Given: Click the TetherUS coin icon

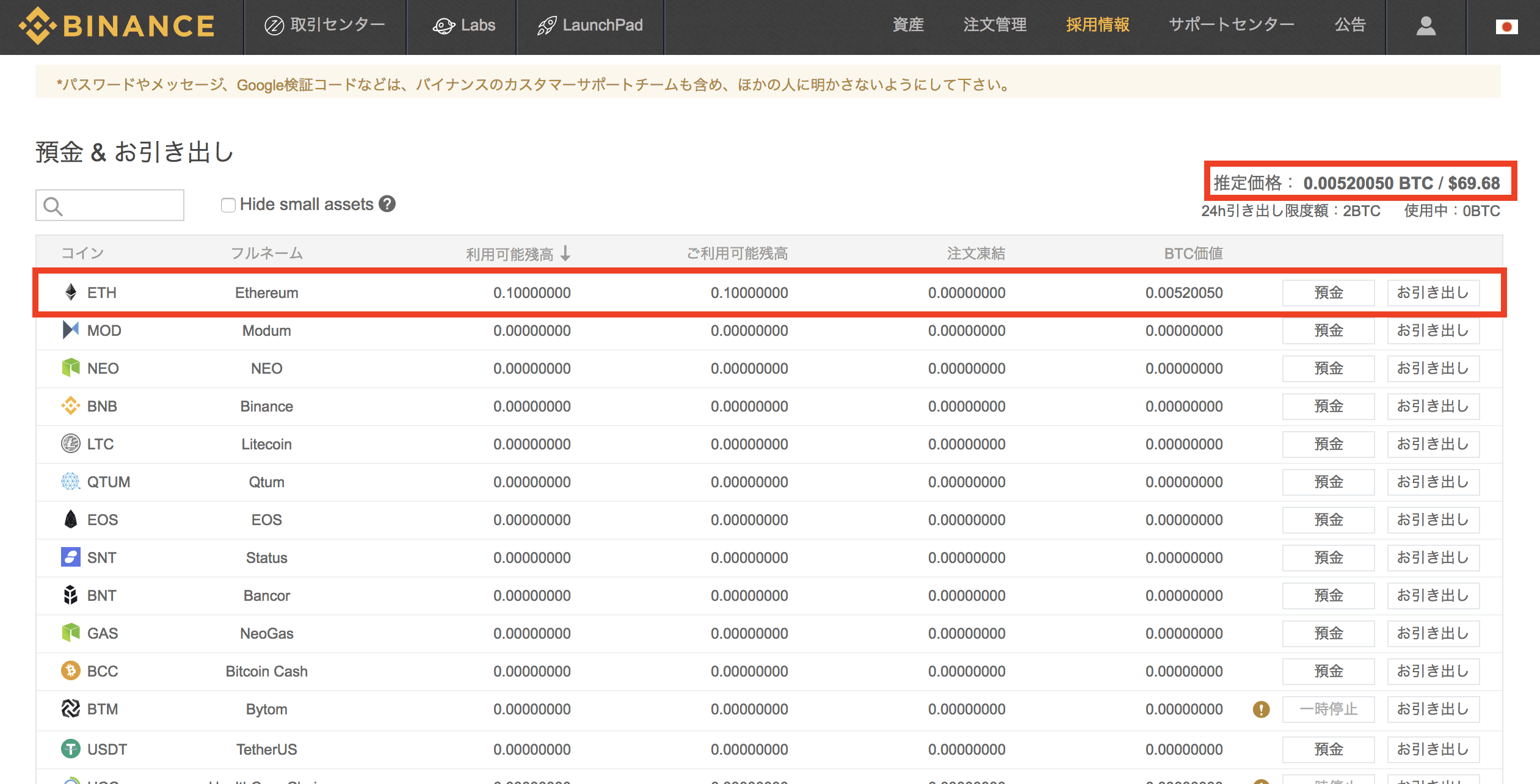Looking at the screenshot, I should tap(71, 749).
